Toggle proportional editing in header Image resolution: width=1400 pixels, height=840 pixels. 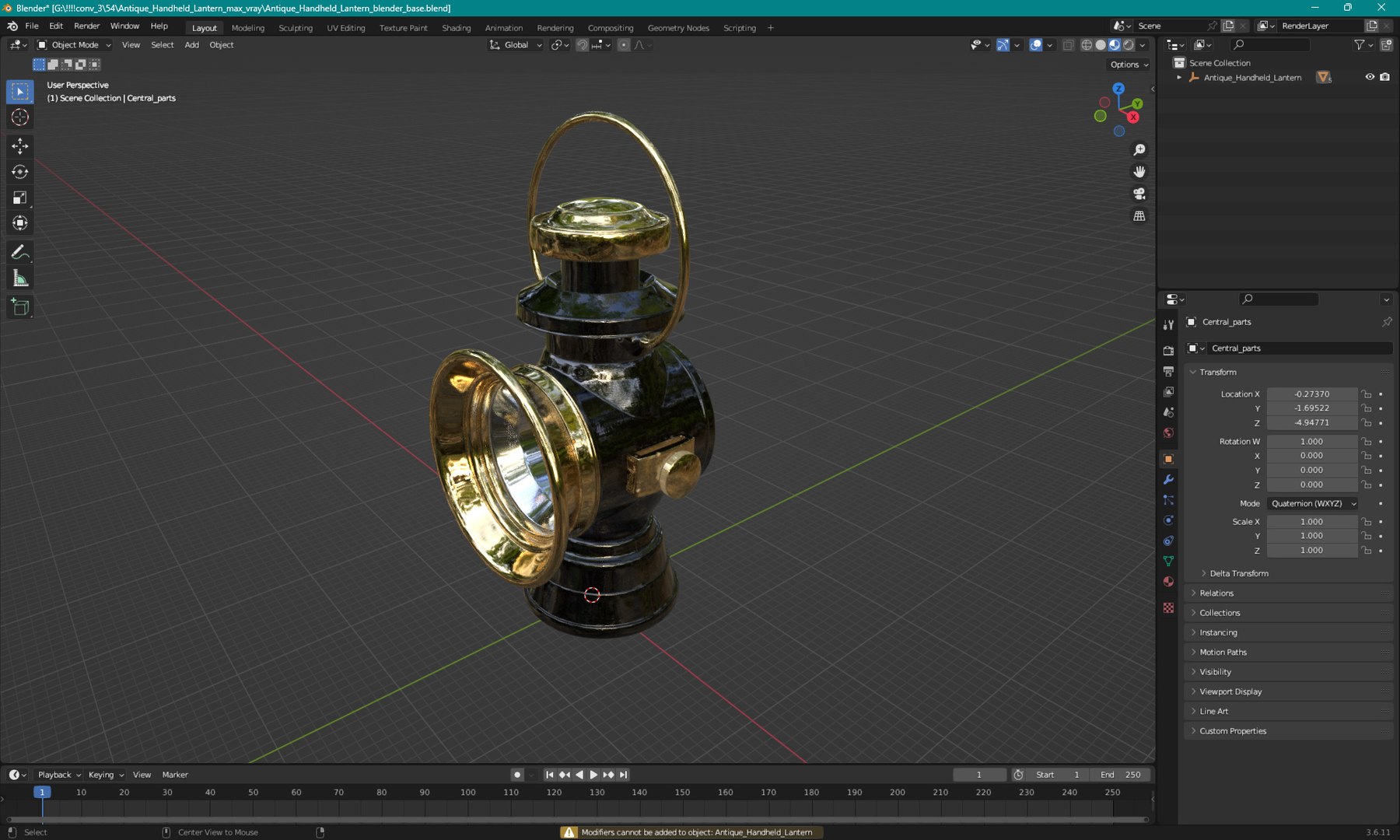coord(624,45)
